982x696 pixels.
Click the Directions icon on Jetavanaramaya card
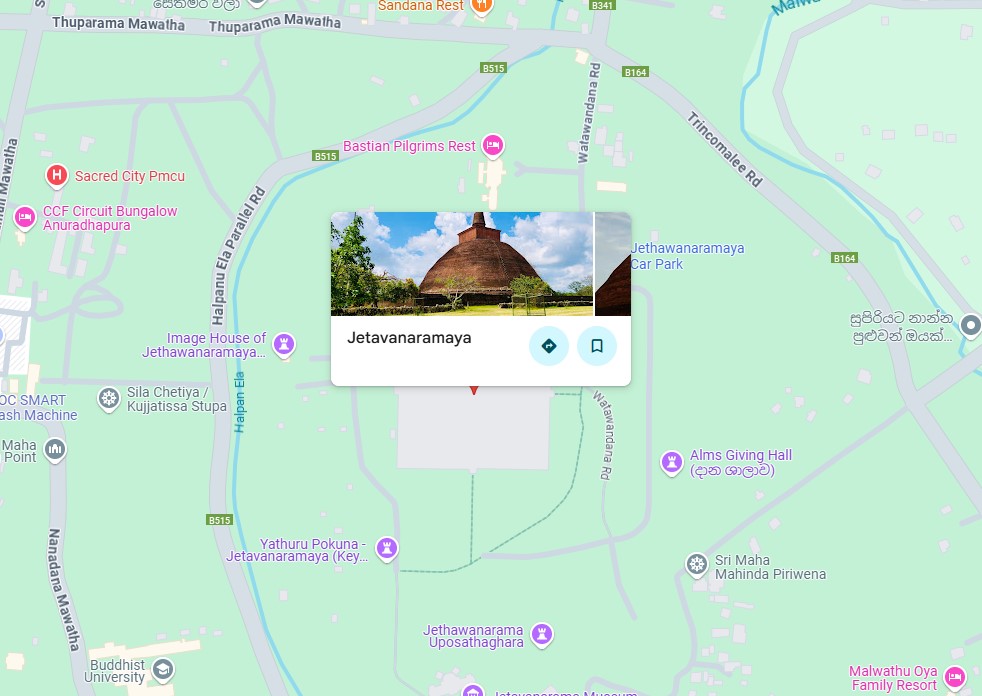click(549, 346)
